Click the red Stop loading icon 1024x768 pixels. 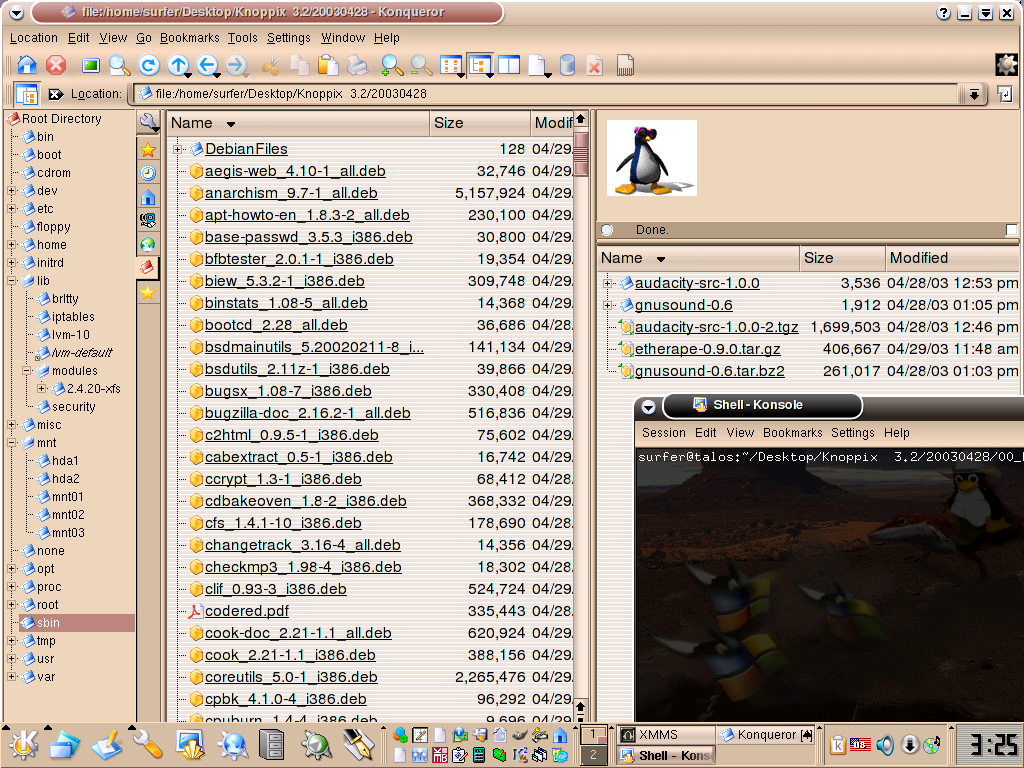(56, 65)
